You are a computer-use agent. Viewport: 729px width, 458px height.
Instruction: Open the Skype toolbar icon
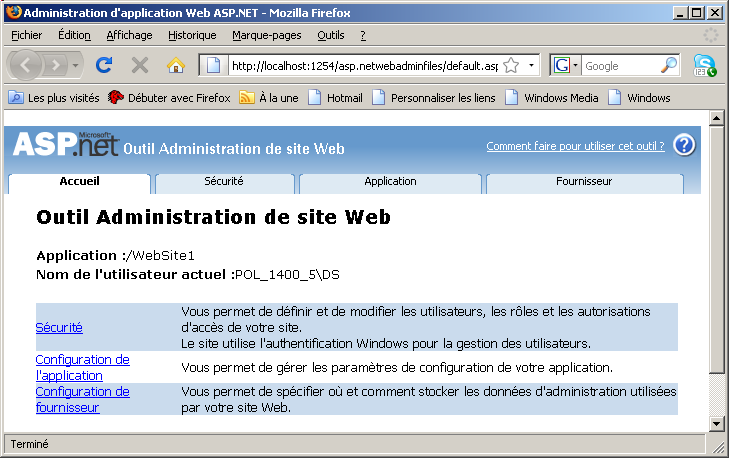point(705,65)
